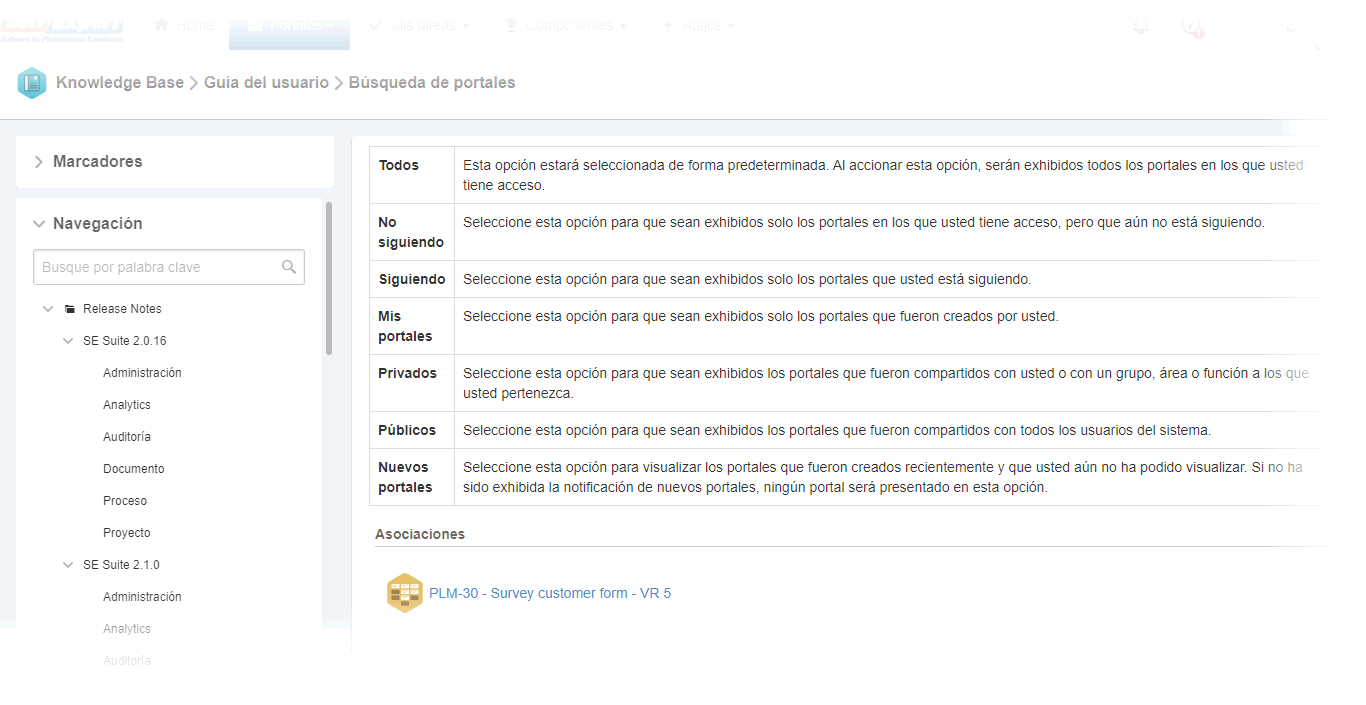Open the Portales dropdown menu
1366x705 pixels.
[x=289, y=25]
